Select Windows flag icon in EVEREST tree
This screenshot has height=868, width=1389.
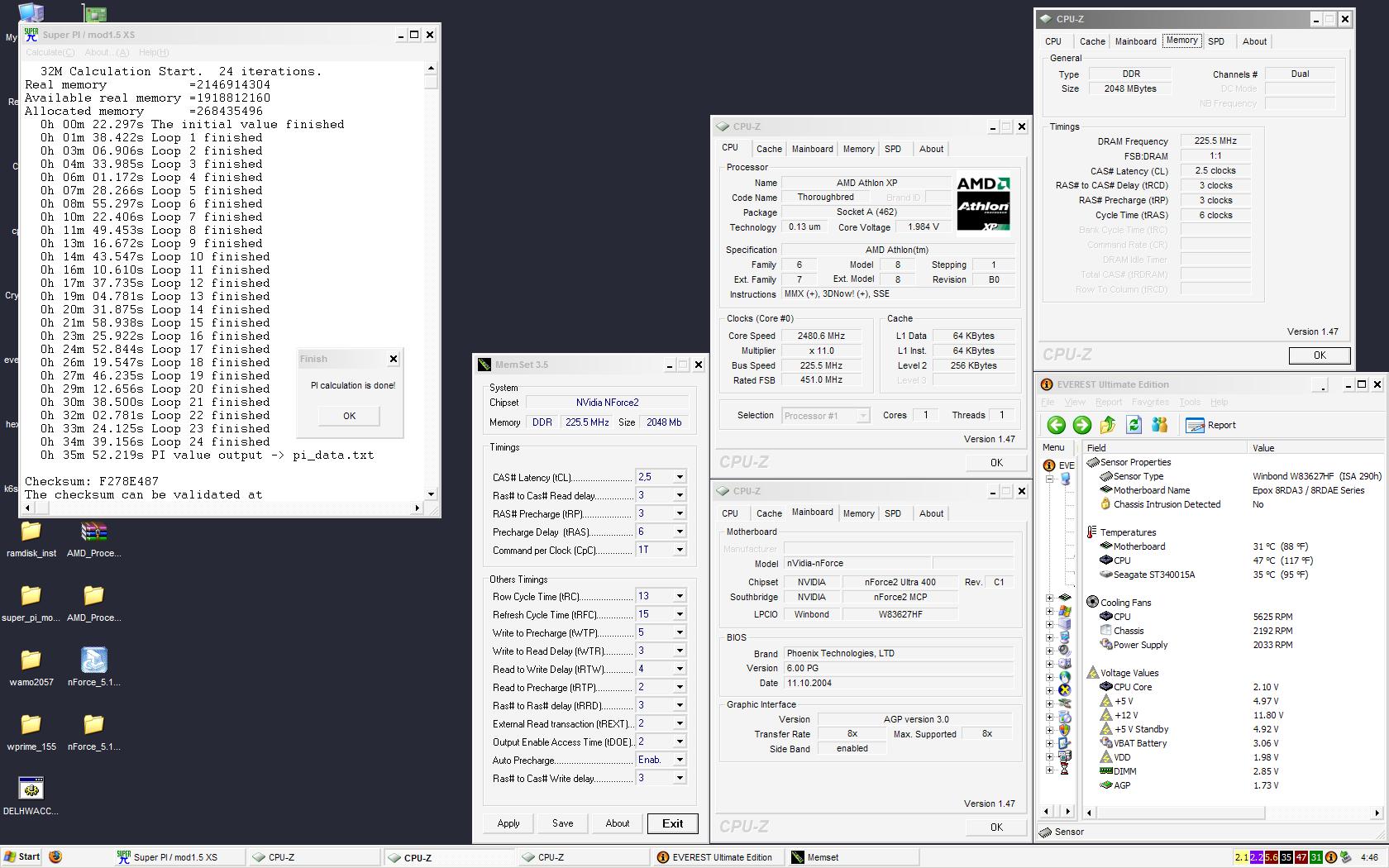[x=1065, y=611]
